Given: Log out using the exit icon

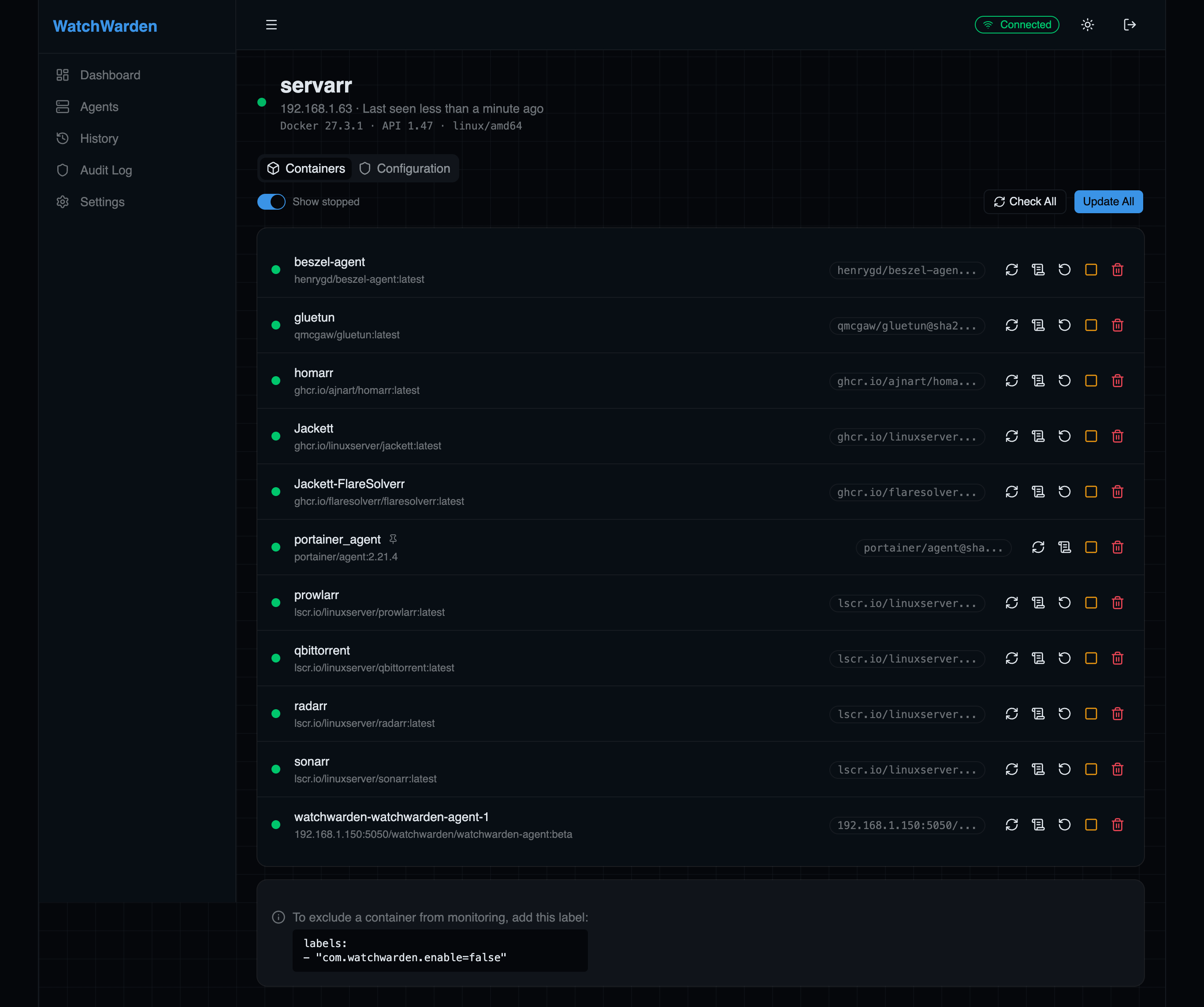Looking at the screenshot, I should (1129, 25).
